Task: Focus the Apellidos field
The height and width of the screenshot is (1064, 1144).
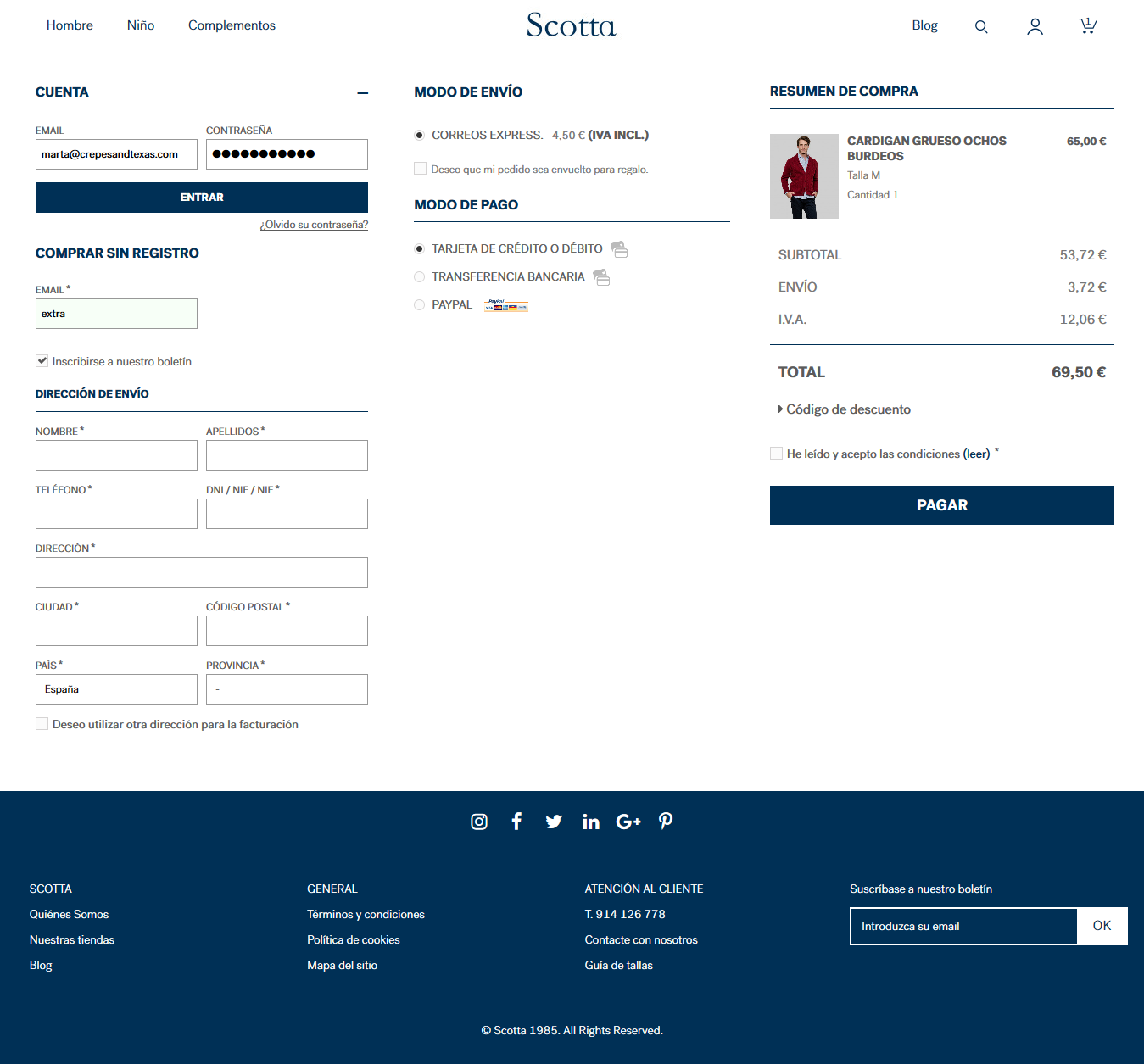Action: tap(287, 455)
